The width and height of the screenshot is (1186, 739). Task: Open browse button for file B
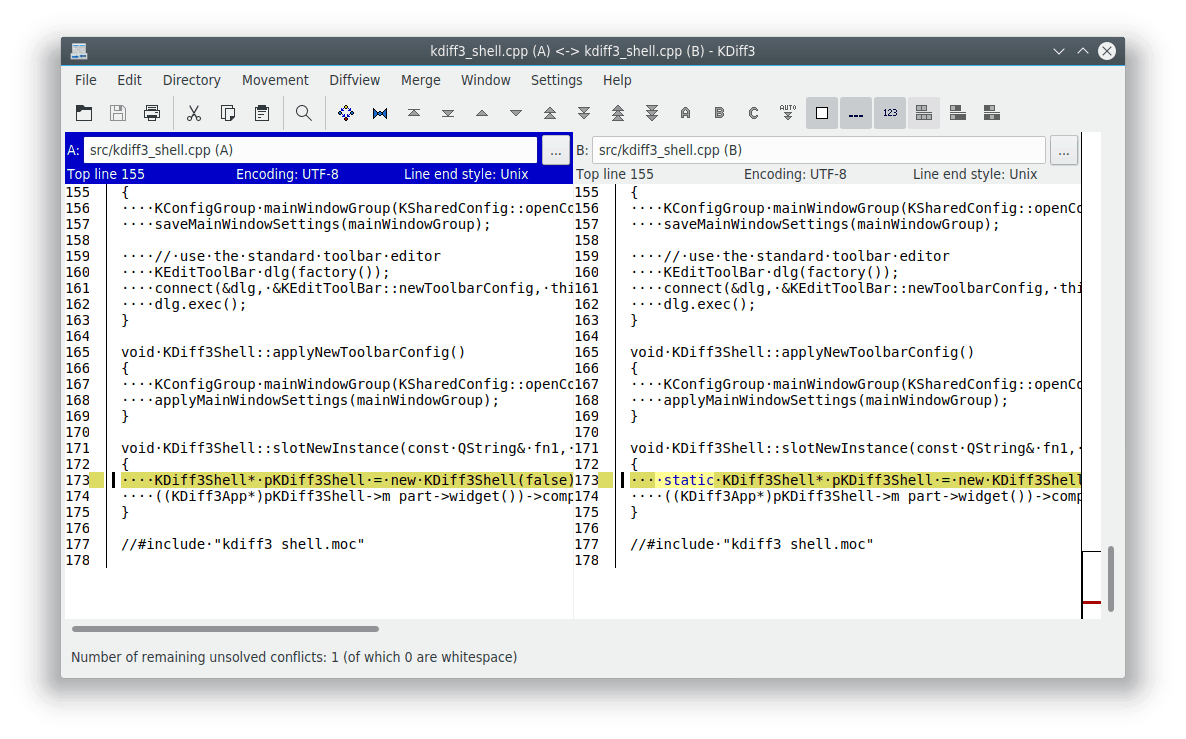click(1063, 151)
